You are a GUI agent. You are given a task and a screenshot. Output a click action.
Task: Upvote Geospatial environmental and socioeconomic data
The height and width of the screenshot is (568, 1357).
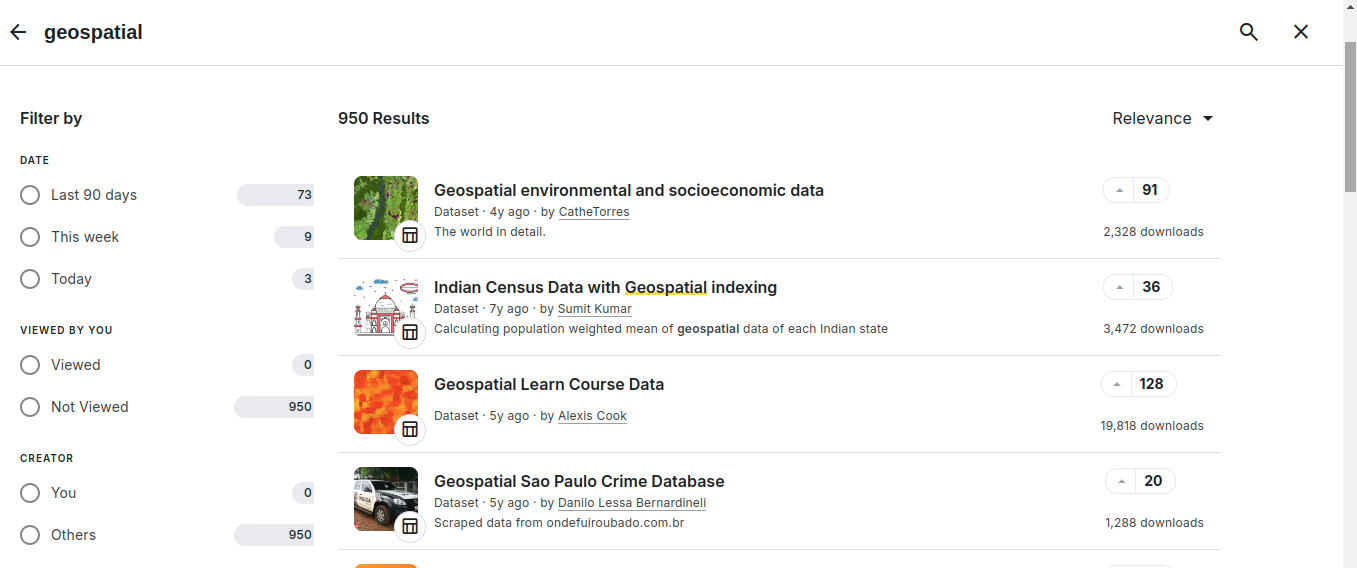(1120, 190)
